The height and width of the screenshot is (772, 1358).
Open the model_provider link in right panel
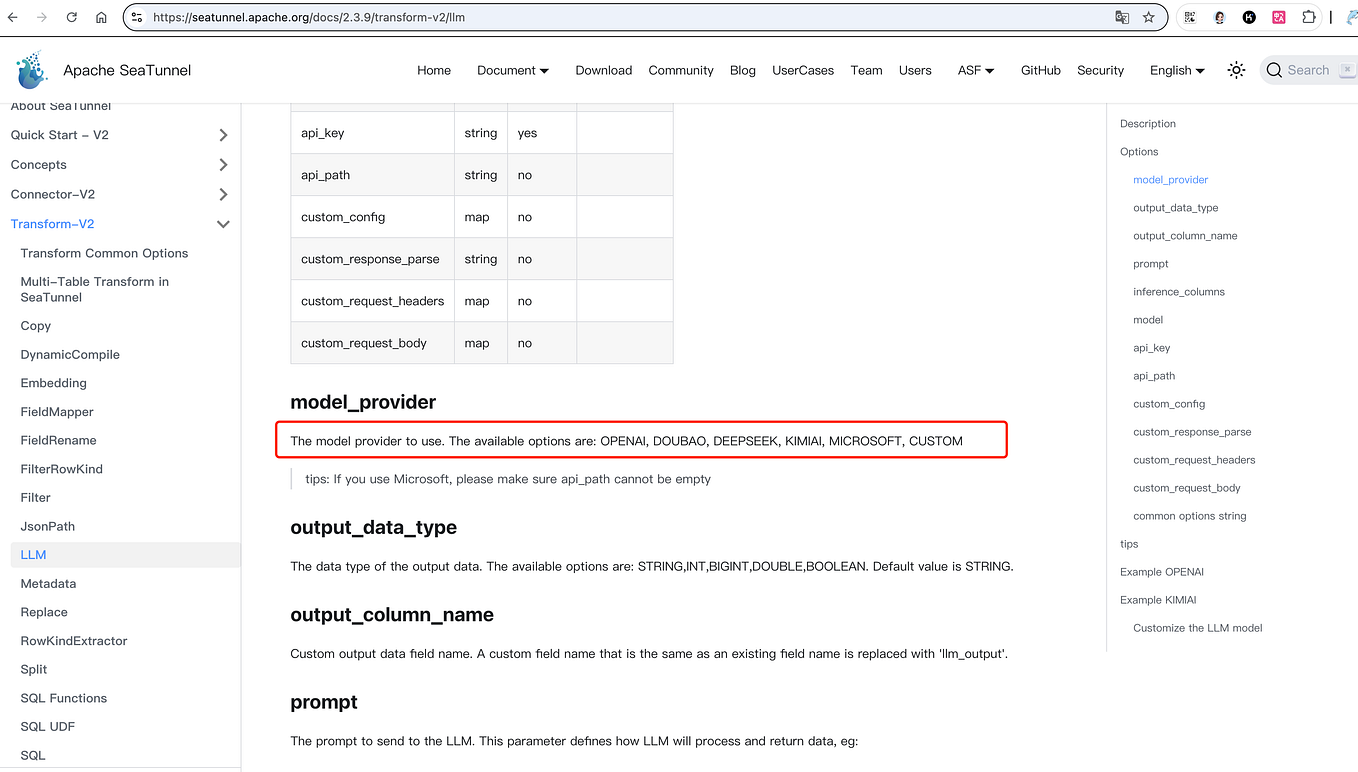[1170, 179]
